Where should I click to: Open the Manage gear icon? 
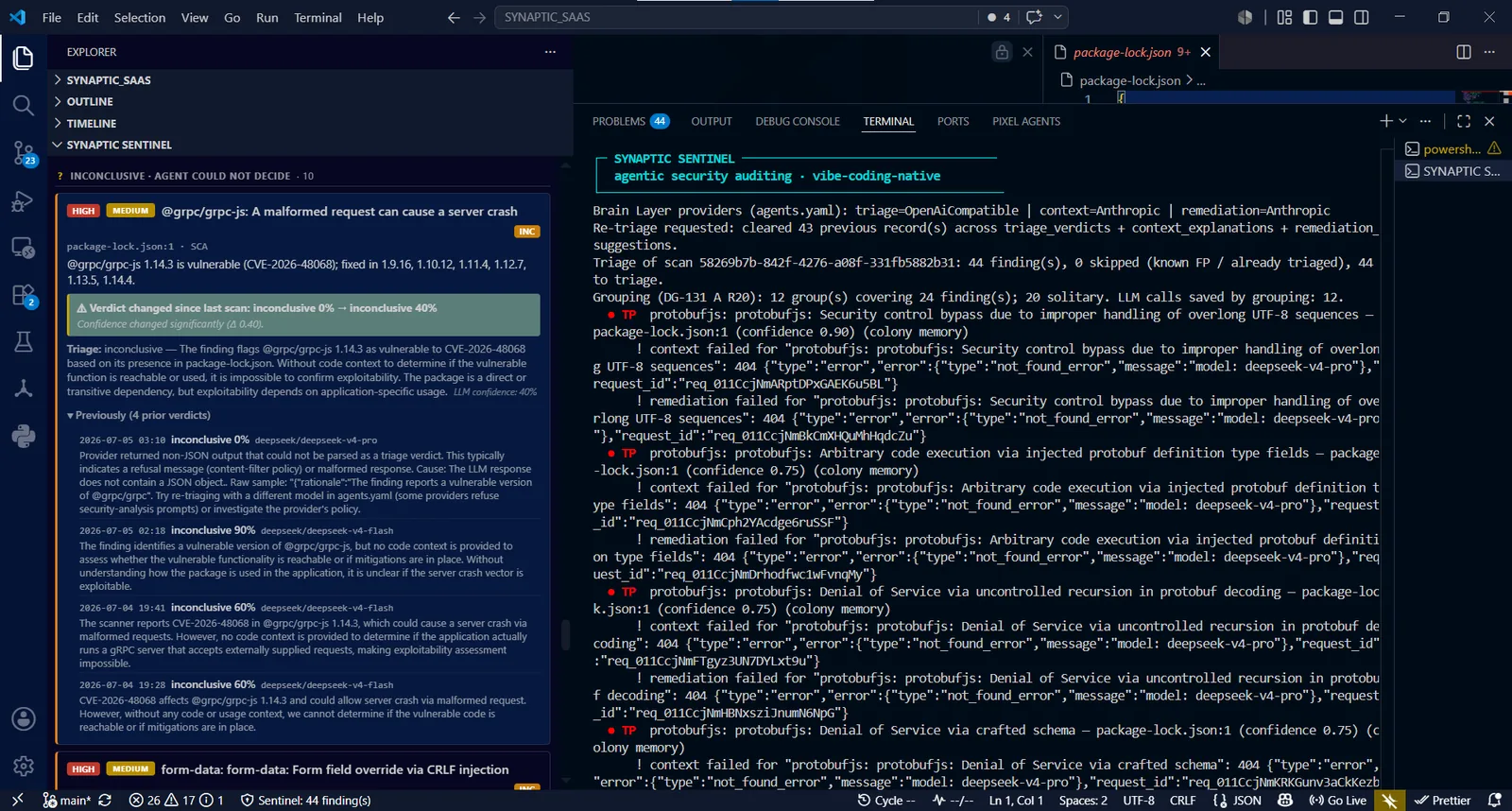24,766
